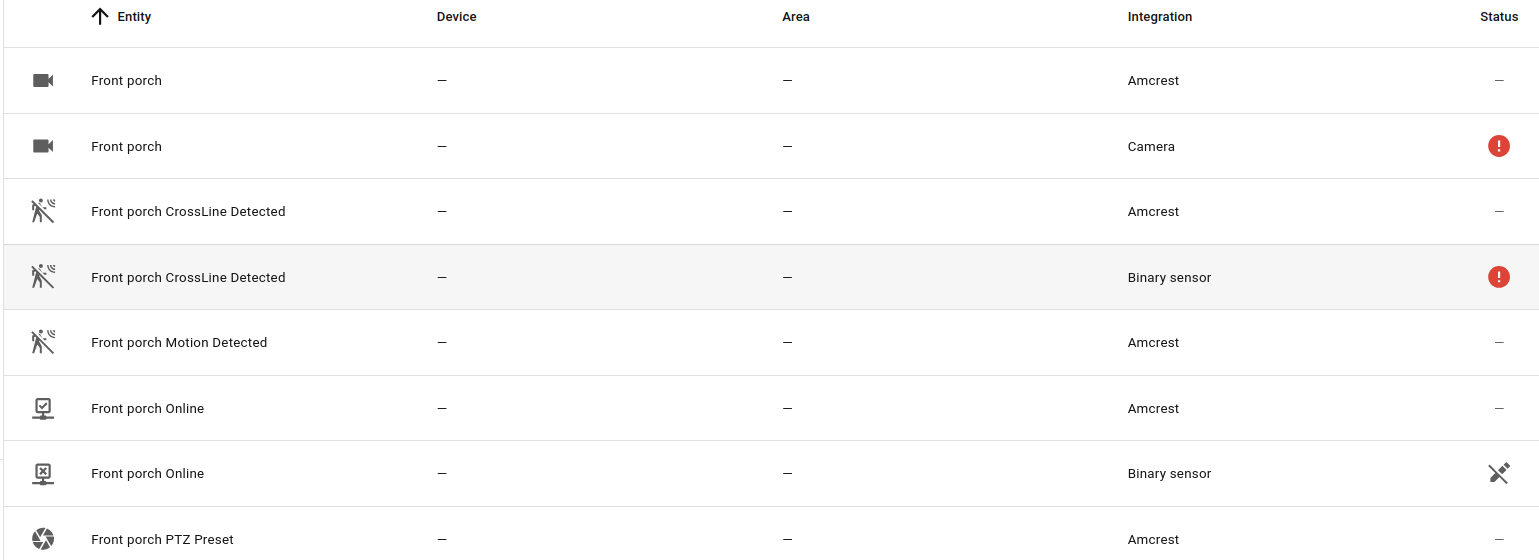This screenshot has width=1539, height=560.
Task: Click the connected-network icon on the Amcrest Online row
Action: [x=43, y=408]
